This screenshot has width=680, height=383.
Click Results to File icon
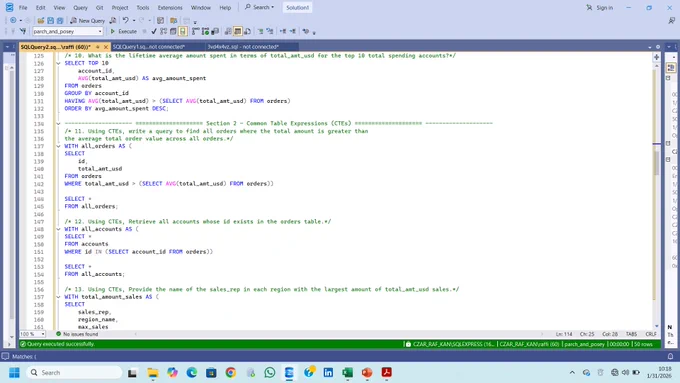pos(247,31)
